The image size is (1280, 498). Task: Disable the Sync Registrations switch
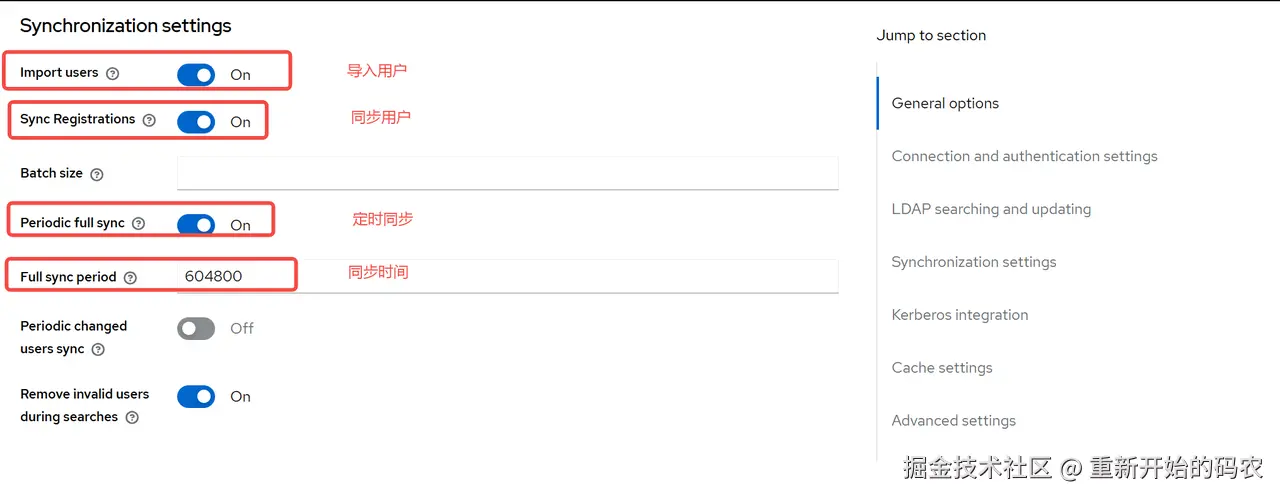196,122
